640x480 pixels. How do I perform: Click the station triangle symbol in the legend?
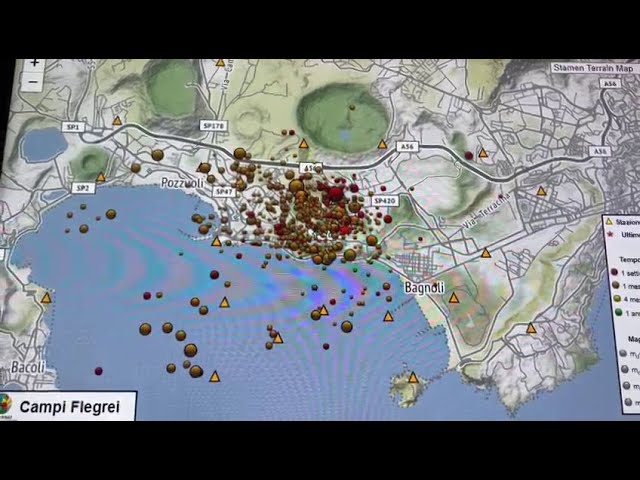point(609,222)
